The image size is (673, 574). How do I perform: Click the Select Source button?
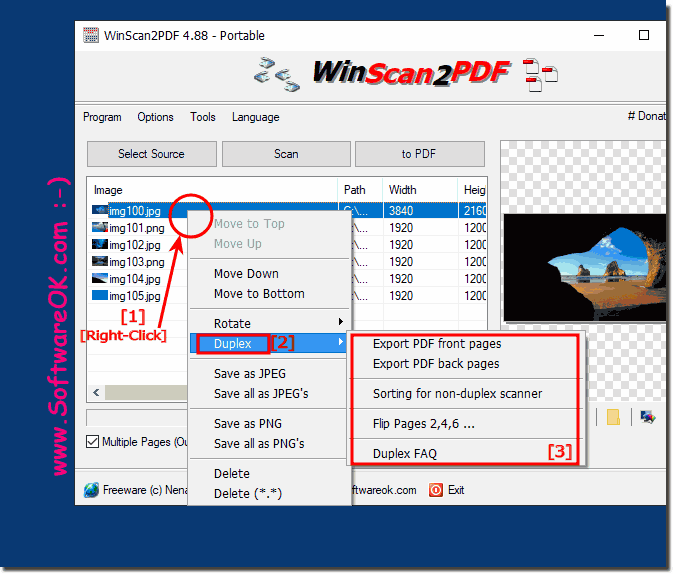point(152,154)
